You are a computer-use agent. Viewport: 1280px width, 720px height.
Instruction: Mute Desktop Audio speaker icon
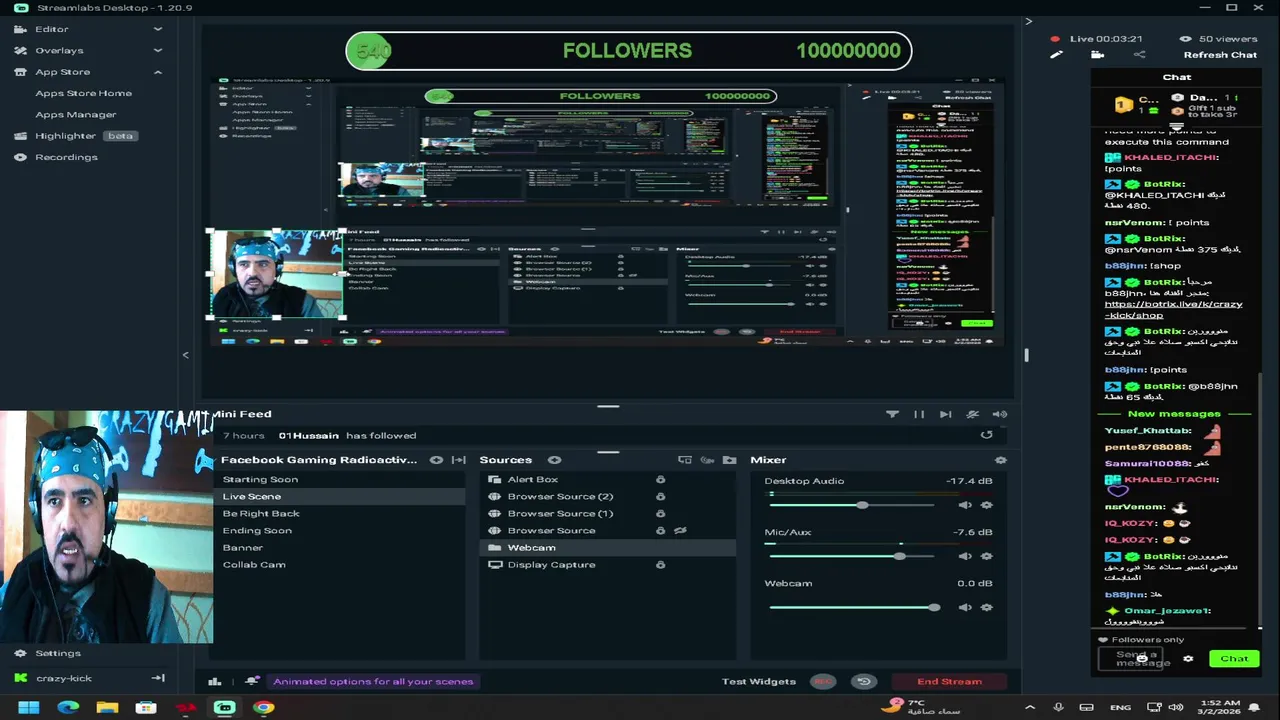point(964,505)
